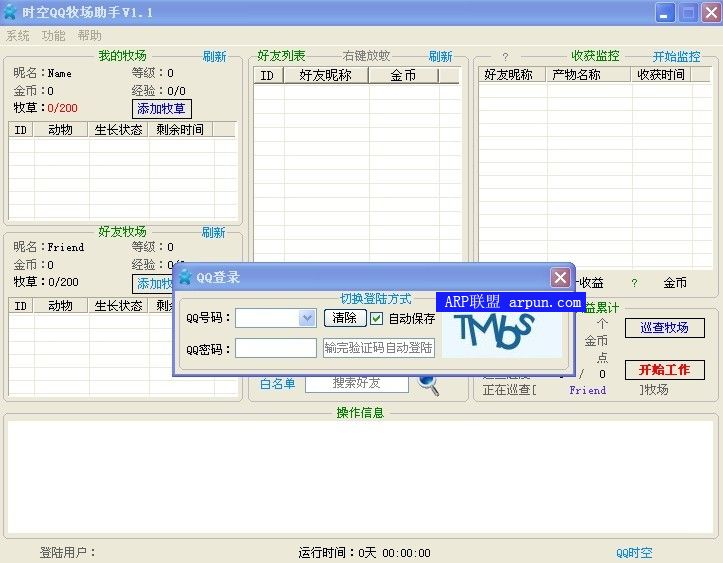Click the blue Friend text in 正在巡查

[x=587, y=390]
